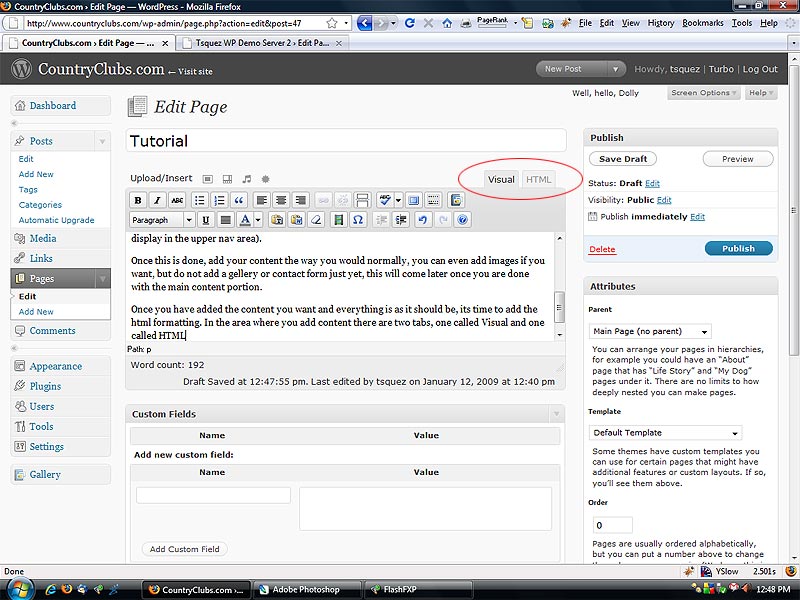Click the Order number input field
Viewport: 800px width, 600px height.
(x=613, y=525)
